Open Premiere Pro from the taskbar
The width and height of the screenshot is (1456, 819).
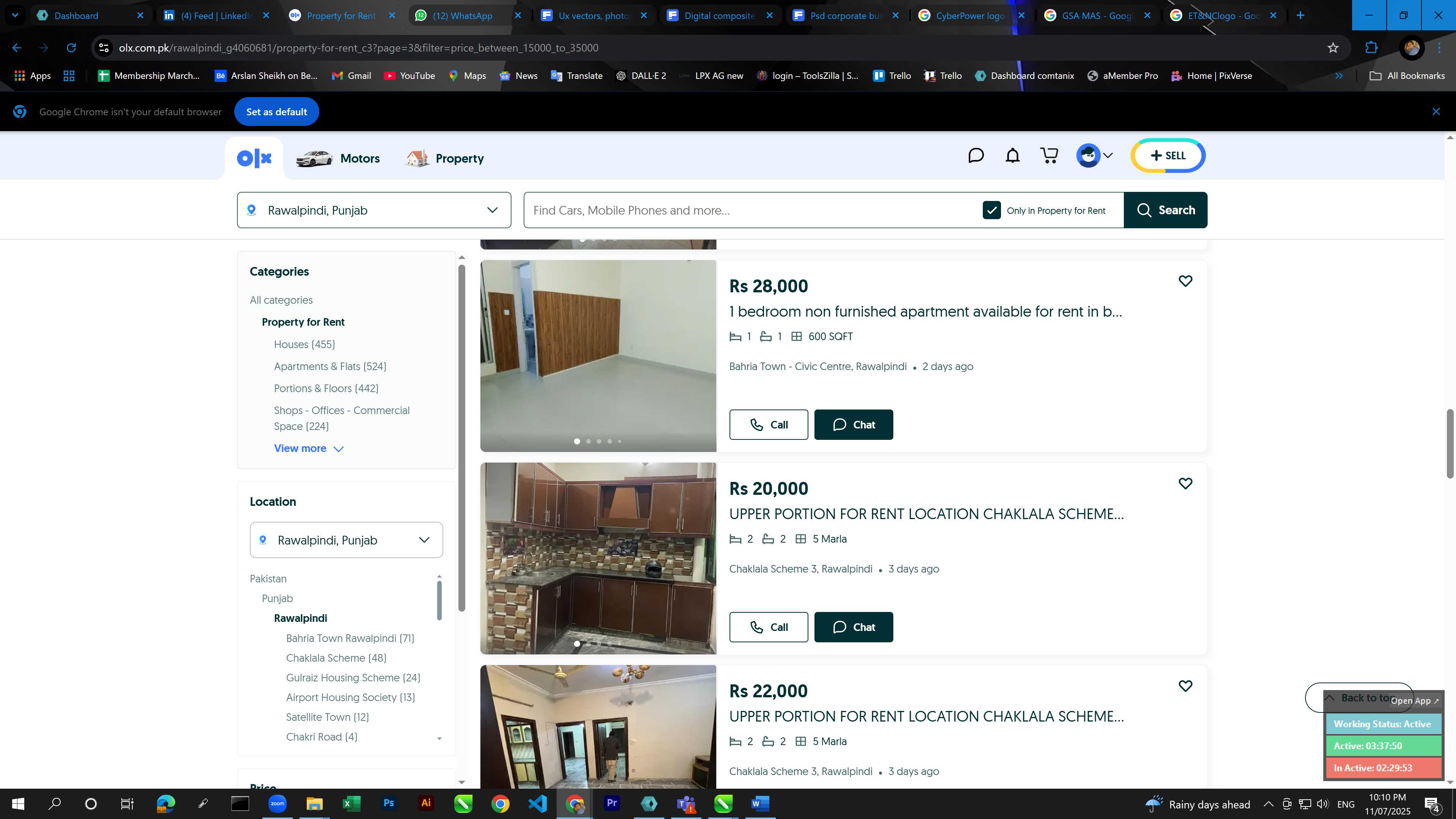click(x=612, y=804)
